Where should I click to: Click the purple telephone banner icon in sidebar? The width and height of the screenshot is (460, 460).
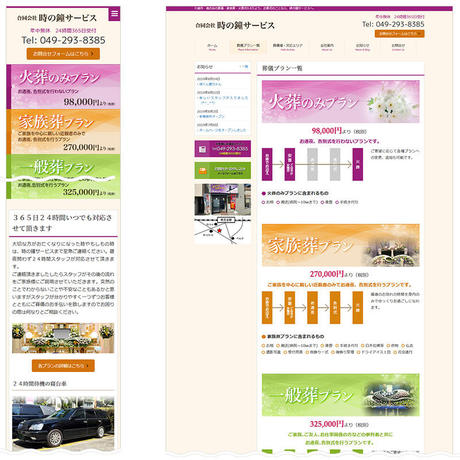pyautogui.click(x=202, y=149)
